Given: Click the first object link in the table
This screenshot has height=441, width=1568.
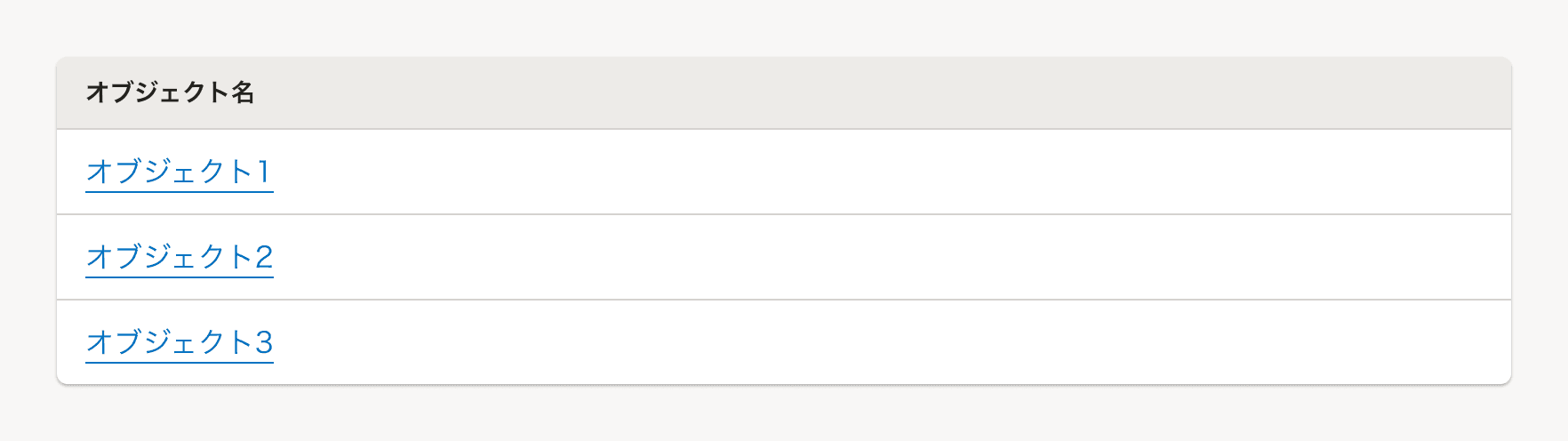Looking at the screenshot, I should coord(179,172).
